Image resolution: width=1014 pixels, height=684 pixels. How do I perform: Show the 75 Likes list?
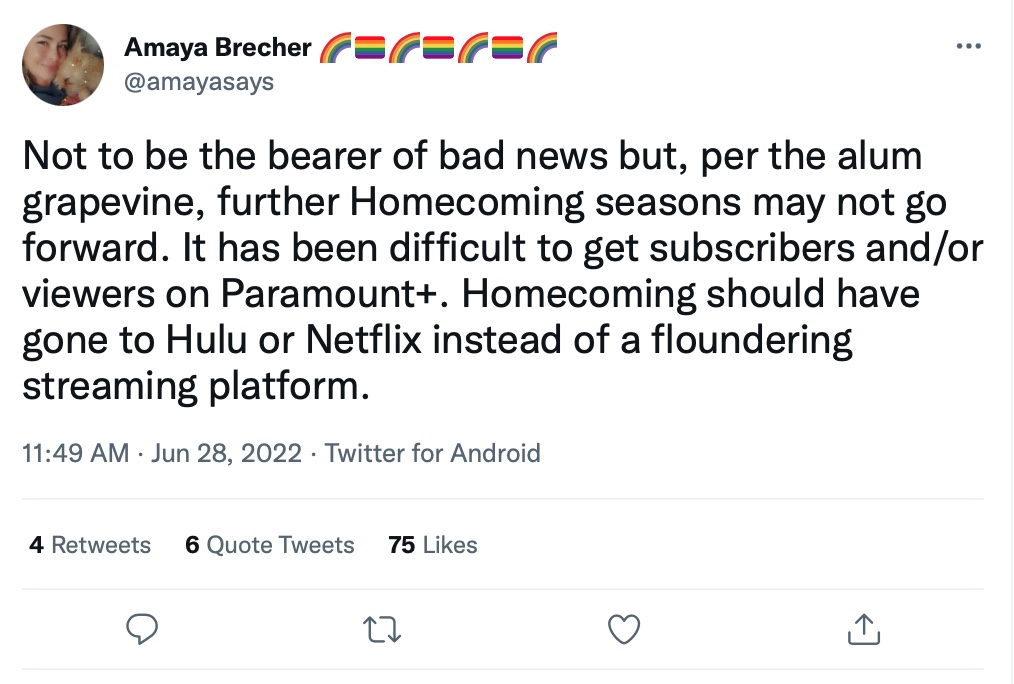point(432,545)
